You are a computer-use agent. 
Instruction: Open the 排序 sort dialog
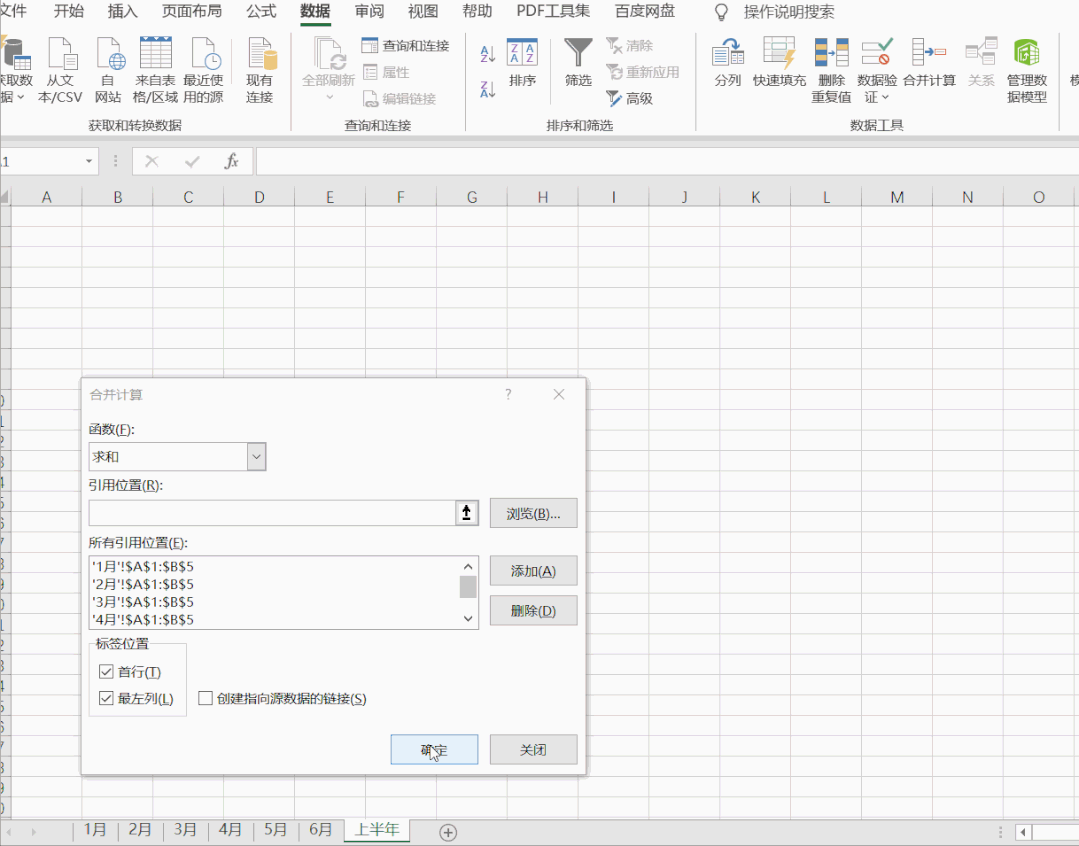522,63
